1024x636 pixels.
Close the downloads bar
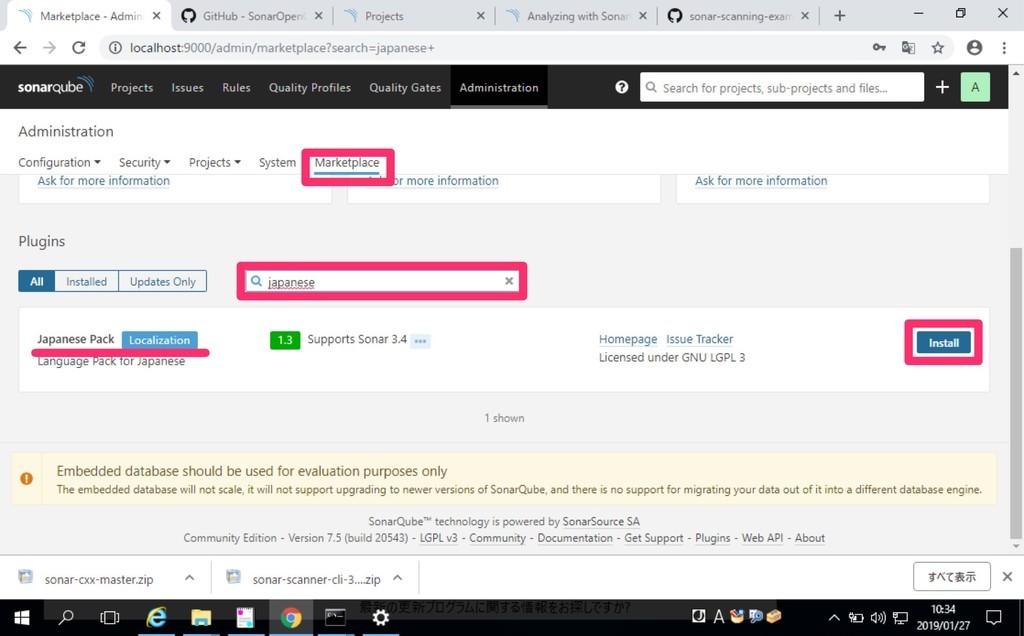pos(1007,577)
